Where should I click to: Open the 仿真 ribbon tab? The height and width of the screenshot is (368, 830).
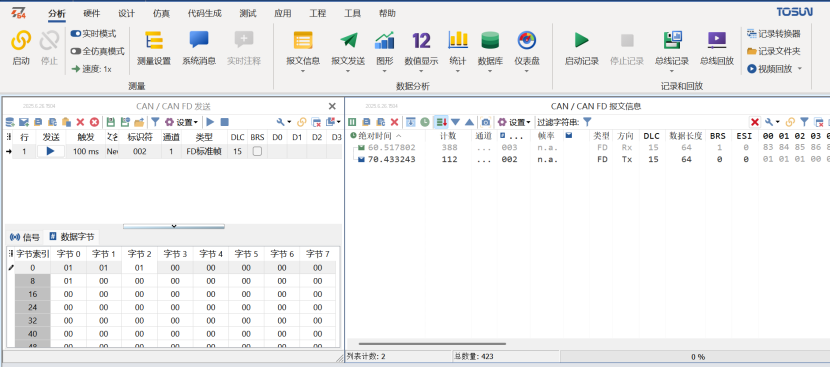click(x=161, y=13)
